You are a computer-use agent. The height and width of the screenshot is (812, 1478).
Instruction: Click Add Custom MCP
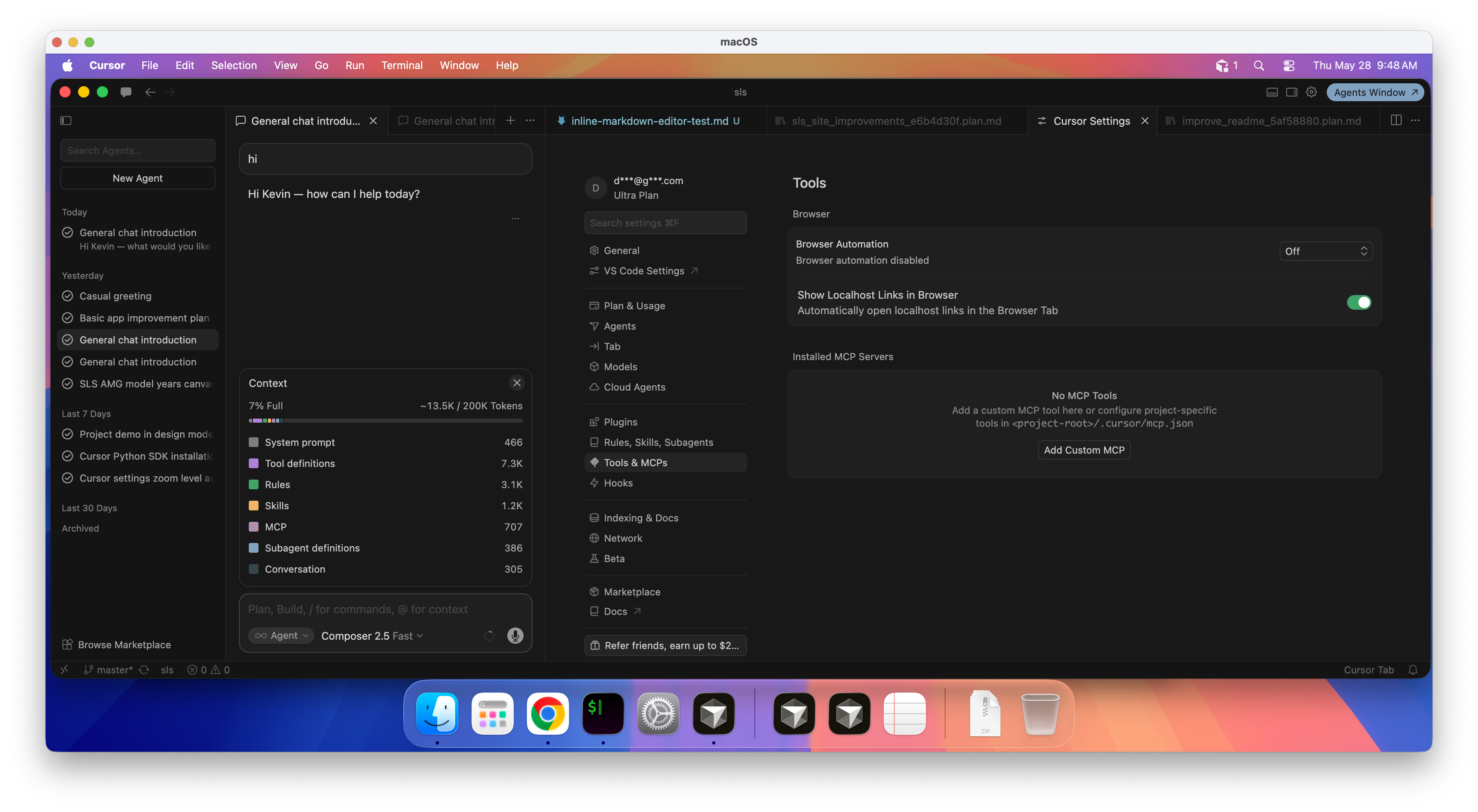click(1084, 450)
